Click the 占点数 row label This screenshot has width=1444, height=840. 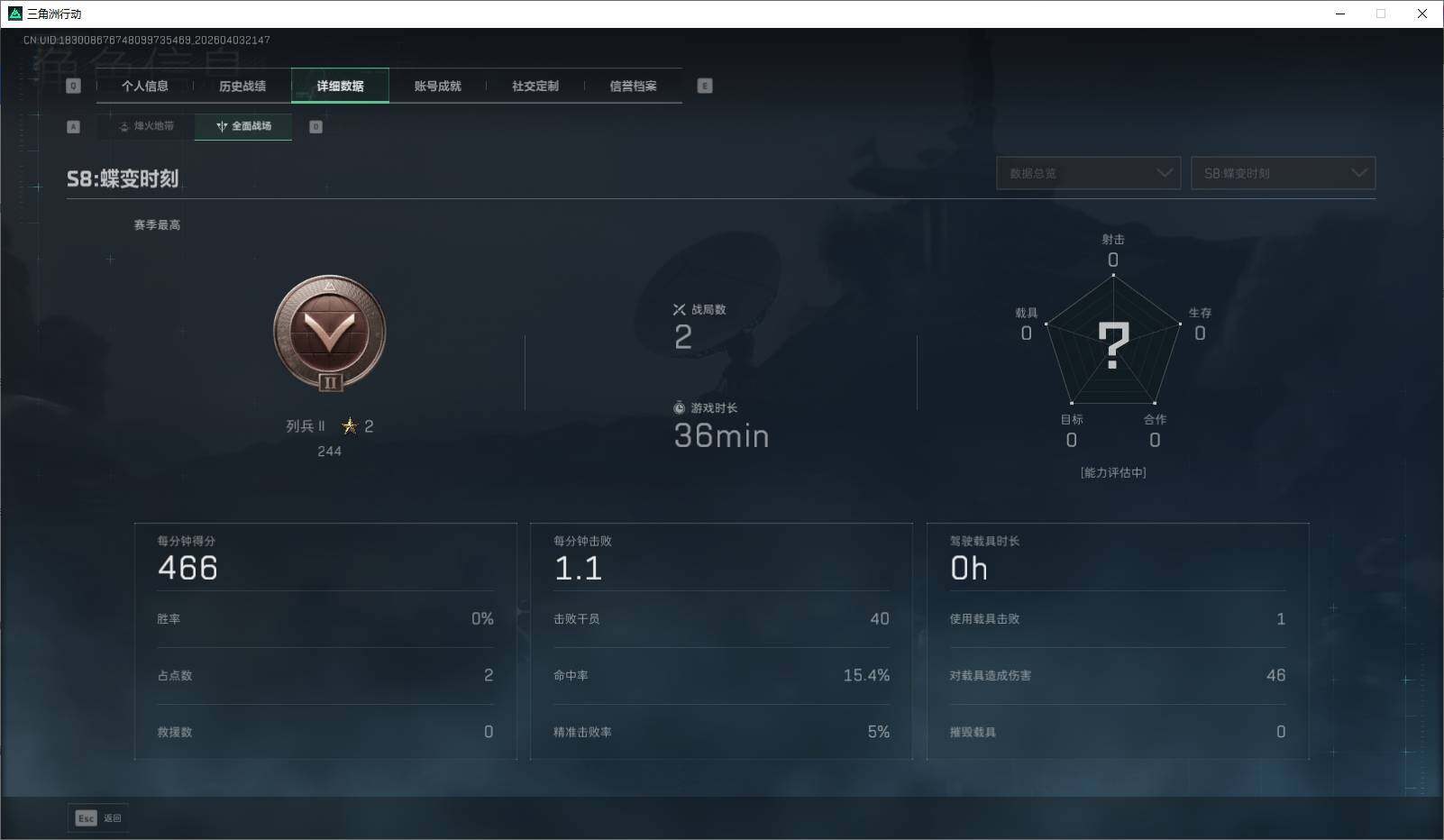(x=175, y=676)
